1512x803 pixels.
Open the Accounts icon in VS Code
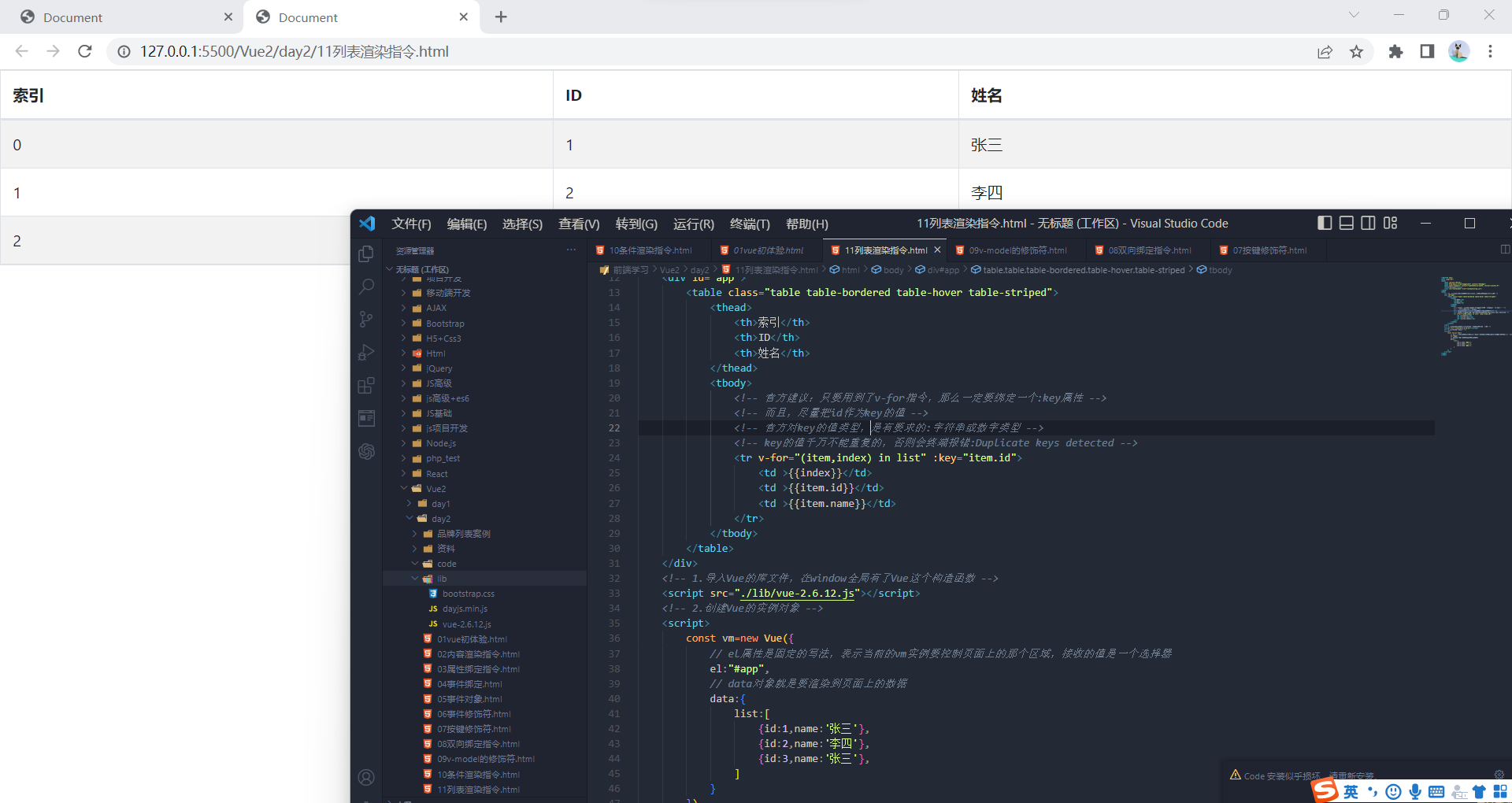click(366, 777)
